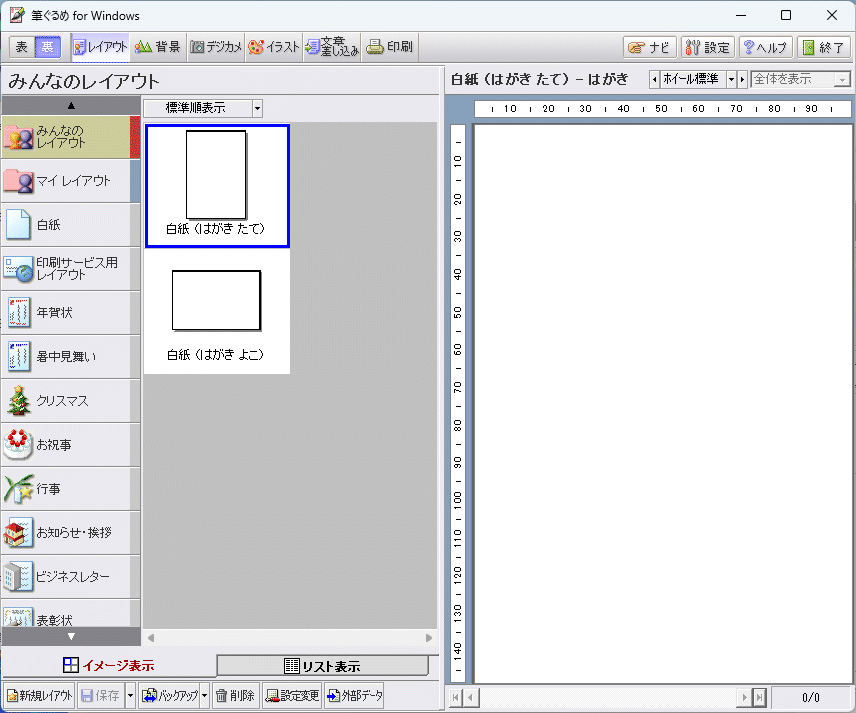856x713 pixels.
Task: Switch to イメージ表示 view tab
Action: (x=109, y=666)
